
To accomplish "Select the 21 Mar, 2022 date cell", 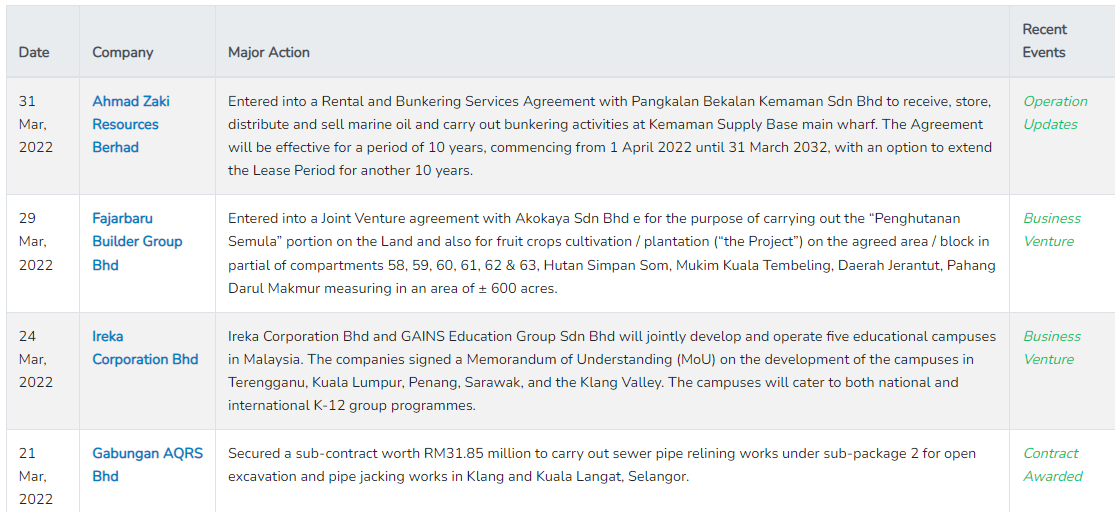I will (x=33, y=476).
